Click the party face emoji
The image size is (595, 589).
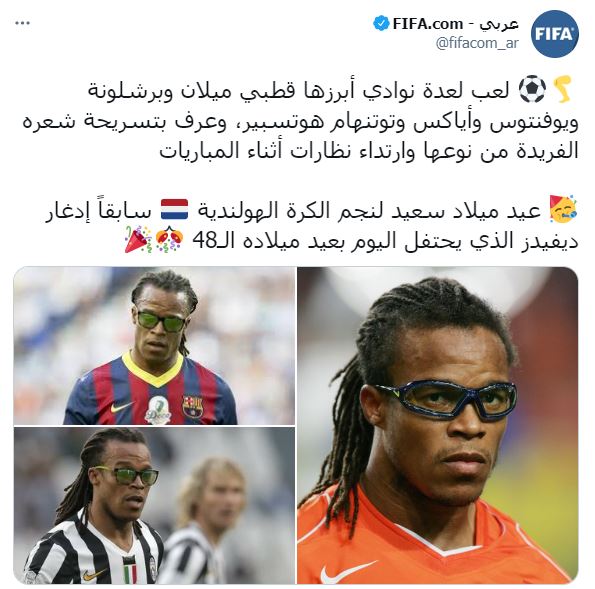click(563, 209)
